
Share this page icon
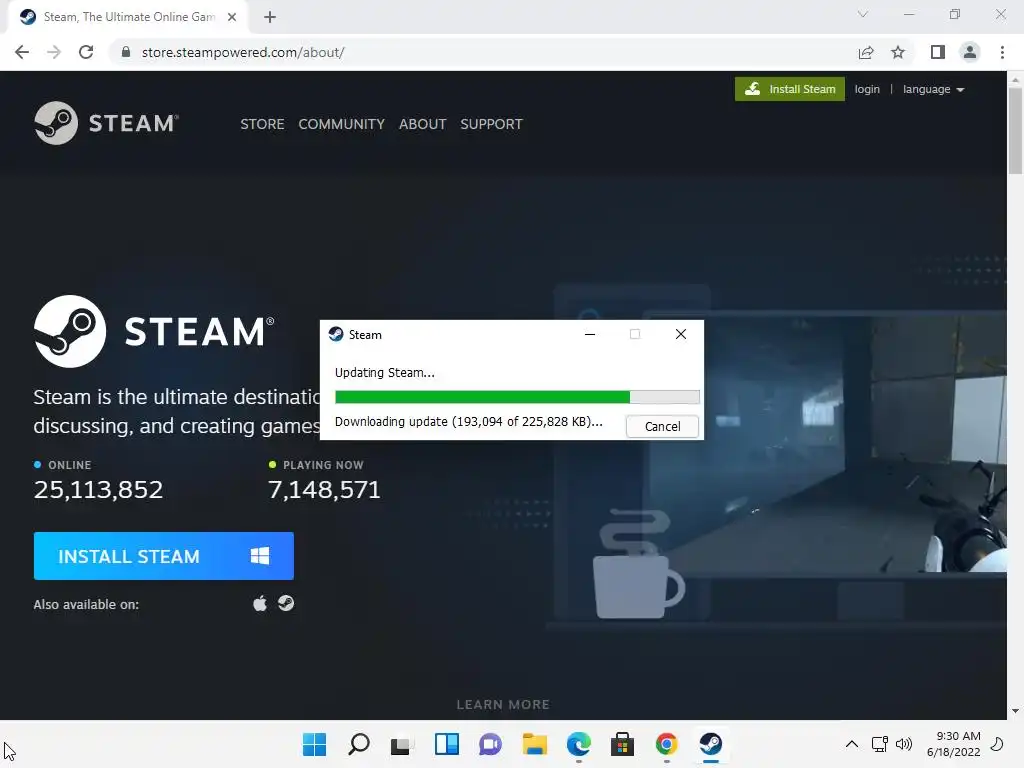tap(866, 52)
